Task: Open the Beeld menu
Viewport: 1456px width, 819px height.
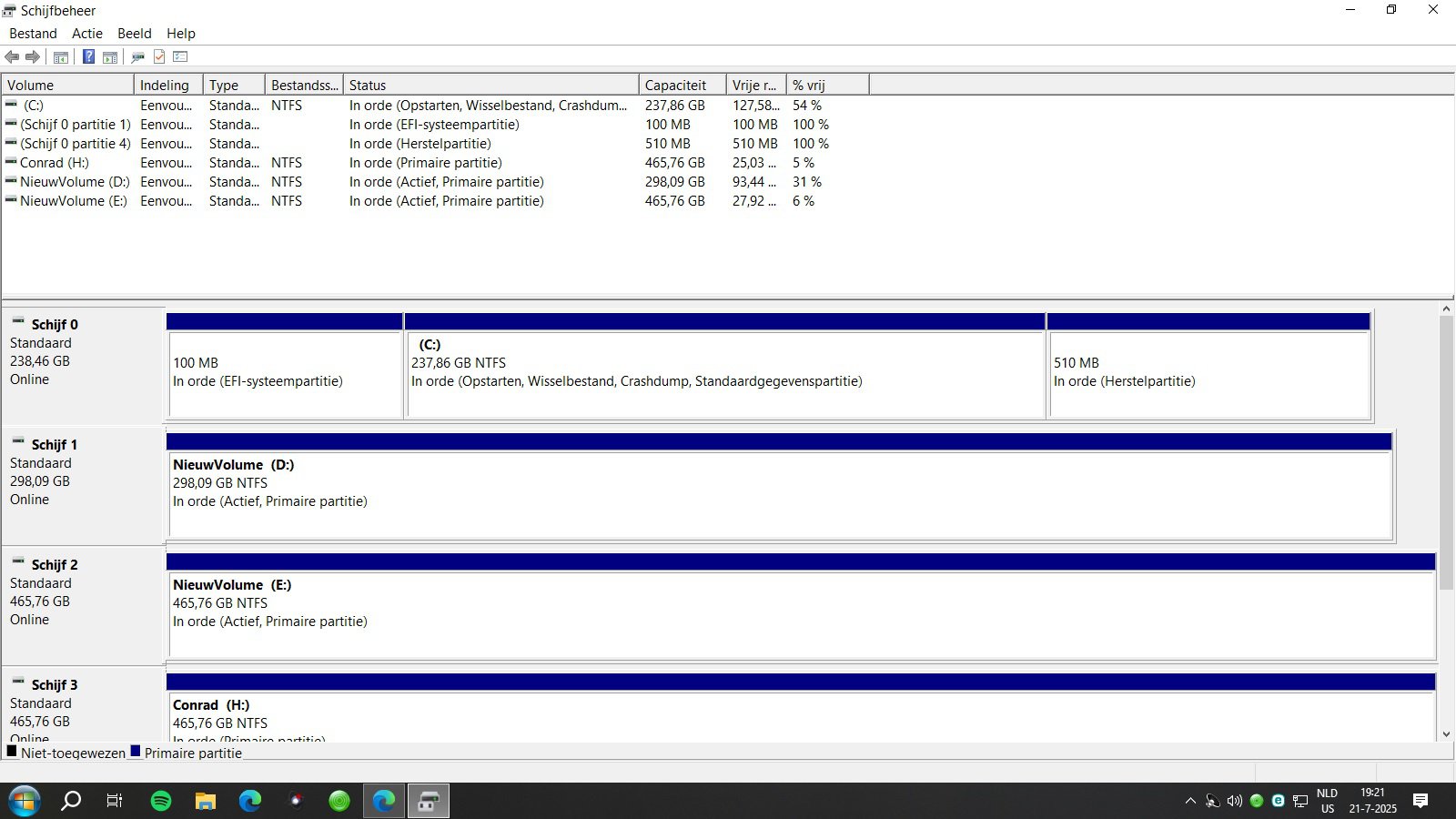Action: coord(135,34)
